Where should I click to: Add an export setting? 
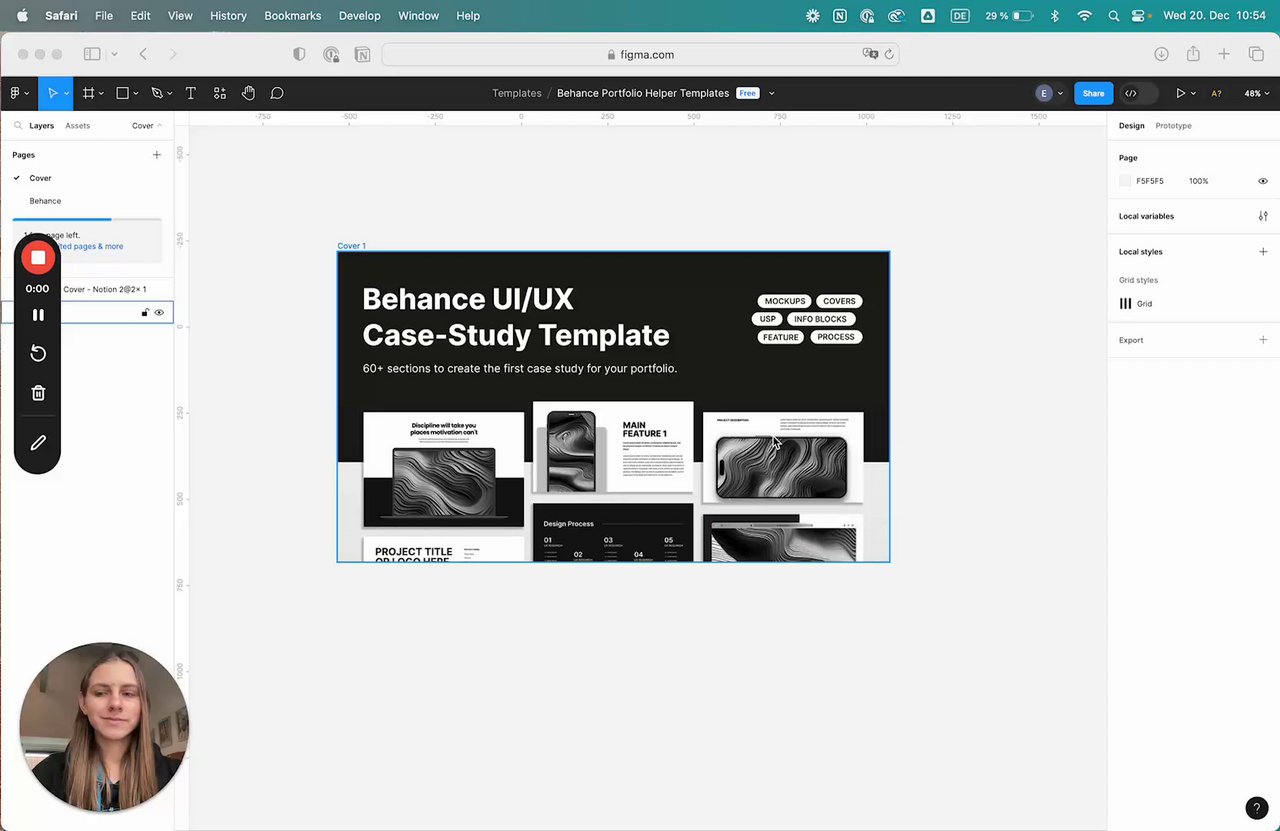point(1263,340)
